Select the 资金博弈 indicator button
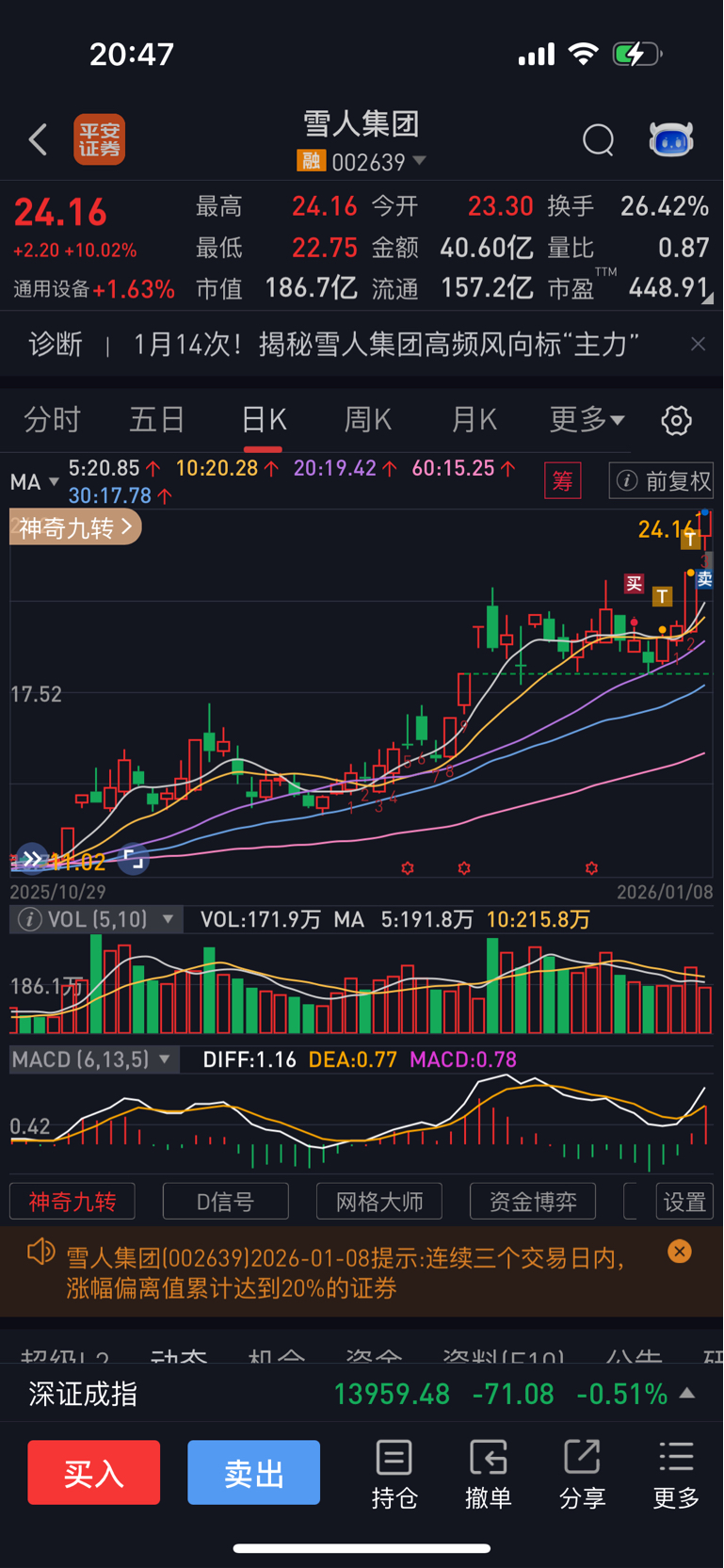The height and width of the screenshot is (1568, 724). (x=533, y=1202)
